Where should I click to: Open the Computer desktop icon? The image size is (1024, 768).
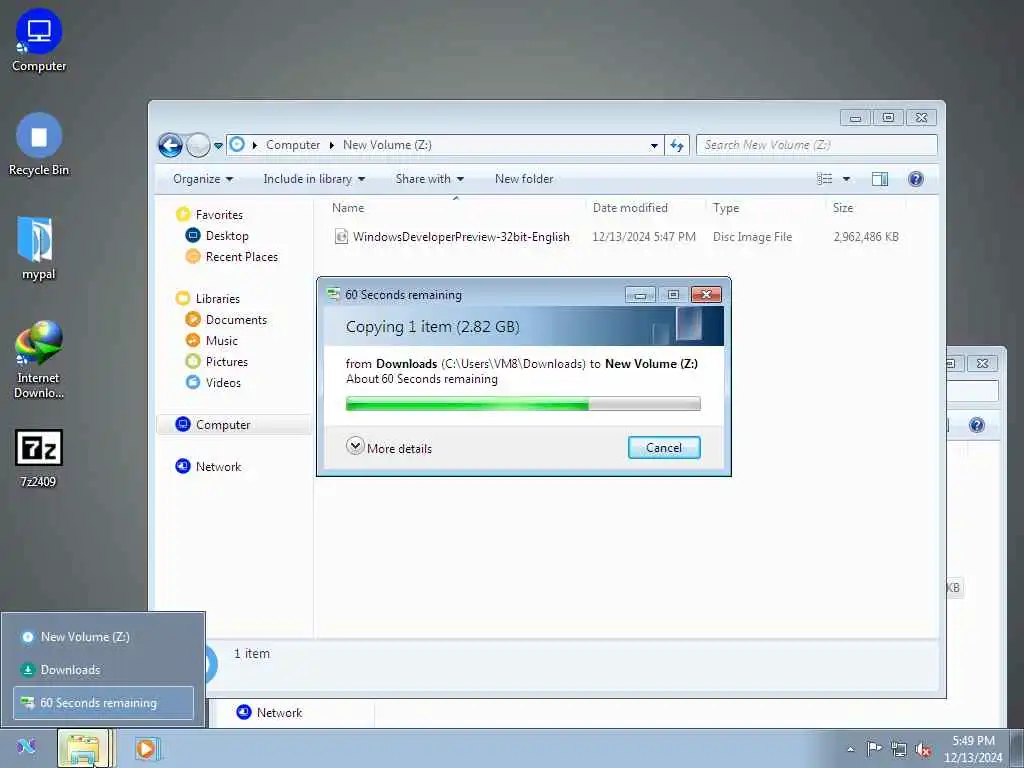point(39,40)
